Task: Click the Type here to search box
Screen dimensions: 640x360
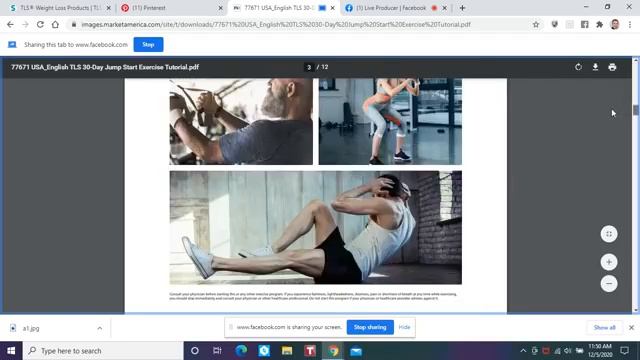Action: (103, 351)
